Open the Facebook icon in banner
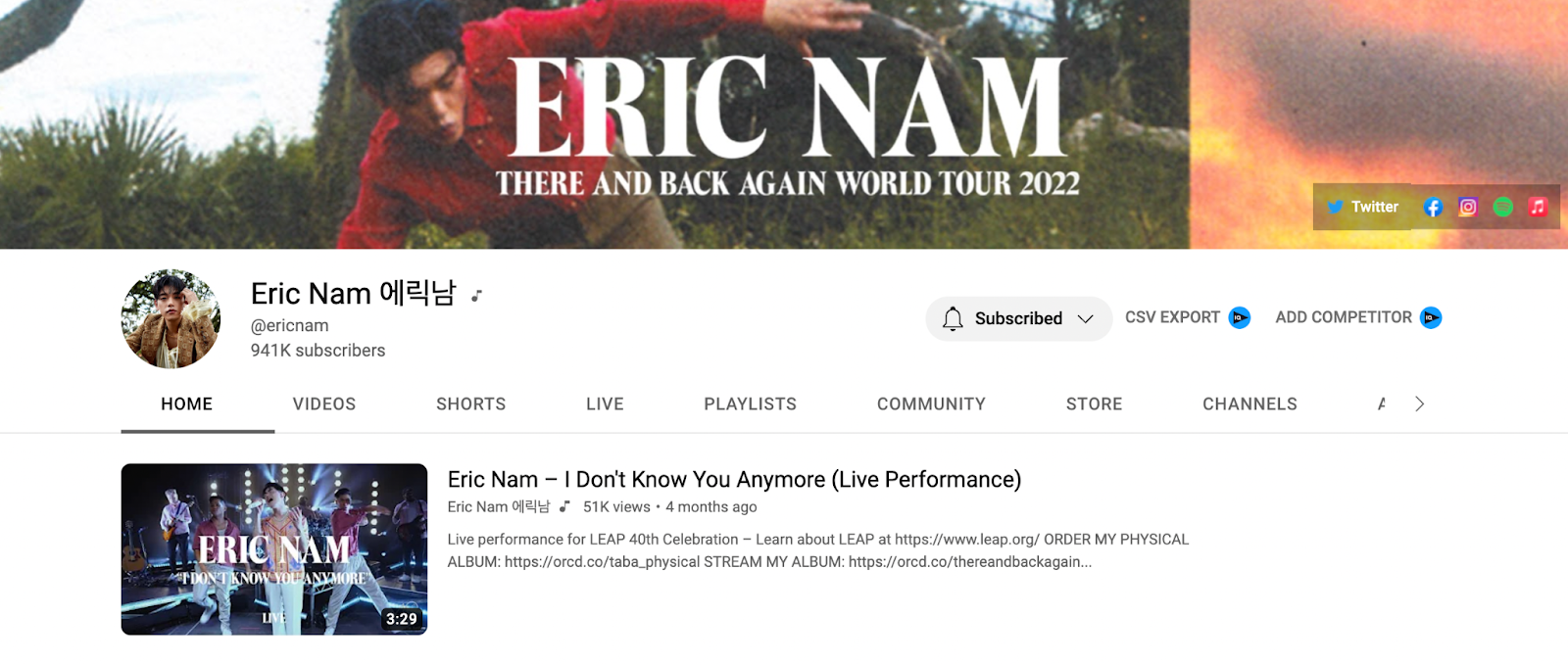This screenshot has height=665, width=1568. click(x=1433, y=207)
